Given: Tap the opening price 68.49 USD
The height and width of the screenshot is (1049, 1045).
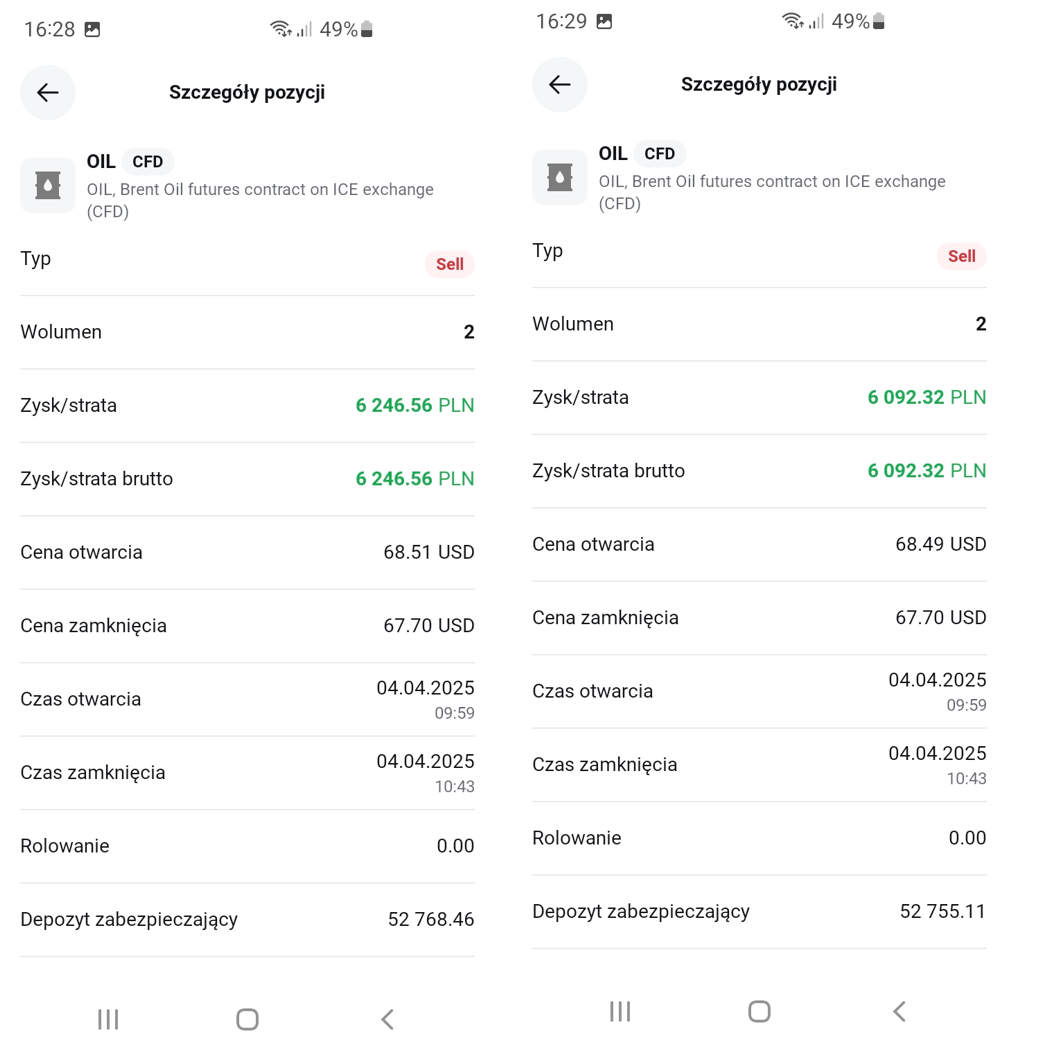Looking at the screenshot, I should [941, 545].
